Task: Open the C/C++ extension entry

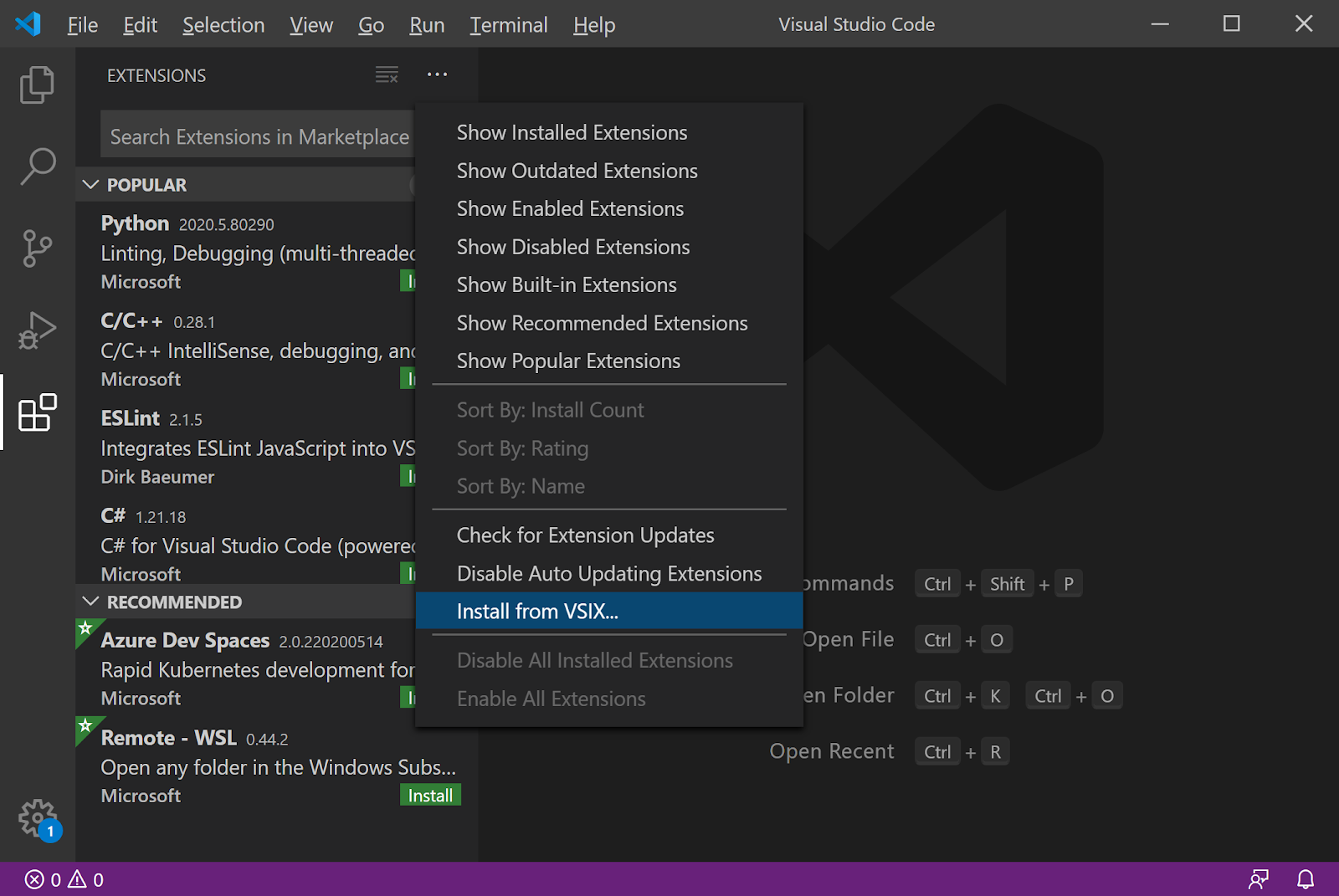Action: (x=246, y=349)
